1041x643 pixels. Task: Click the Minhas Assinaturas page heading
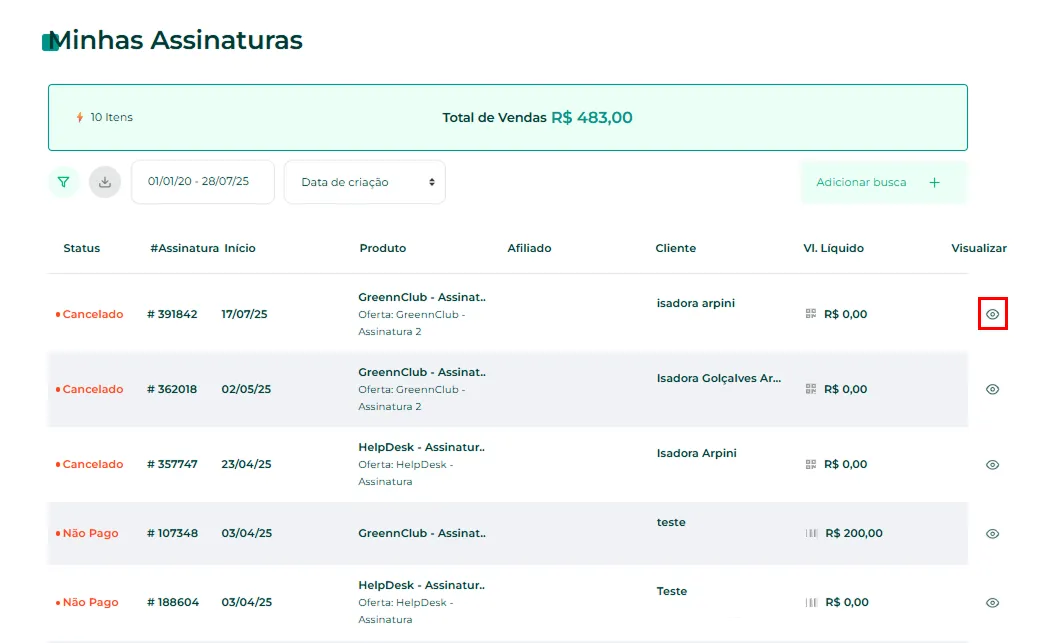click(175, 40)
